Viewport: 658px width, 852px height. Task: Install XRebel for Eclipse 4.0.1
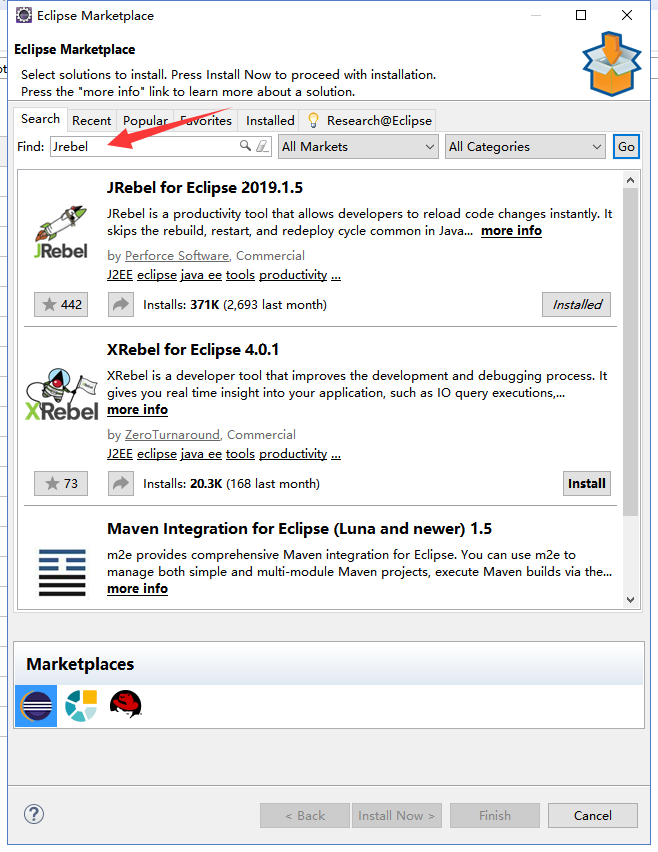[587, 484]
